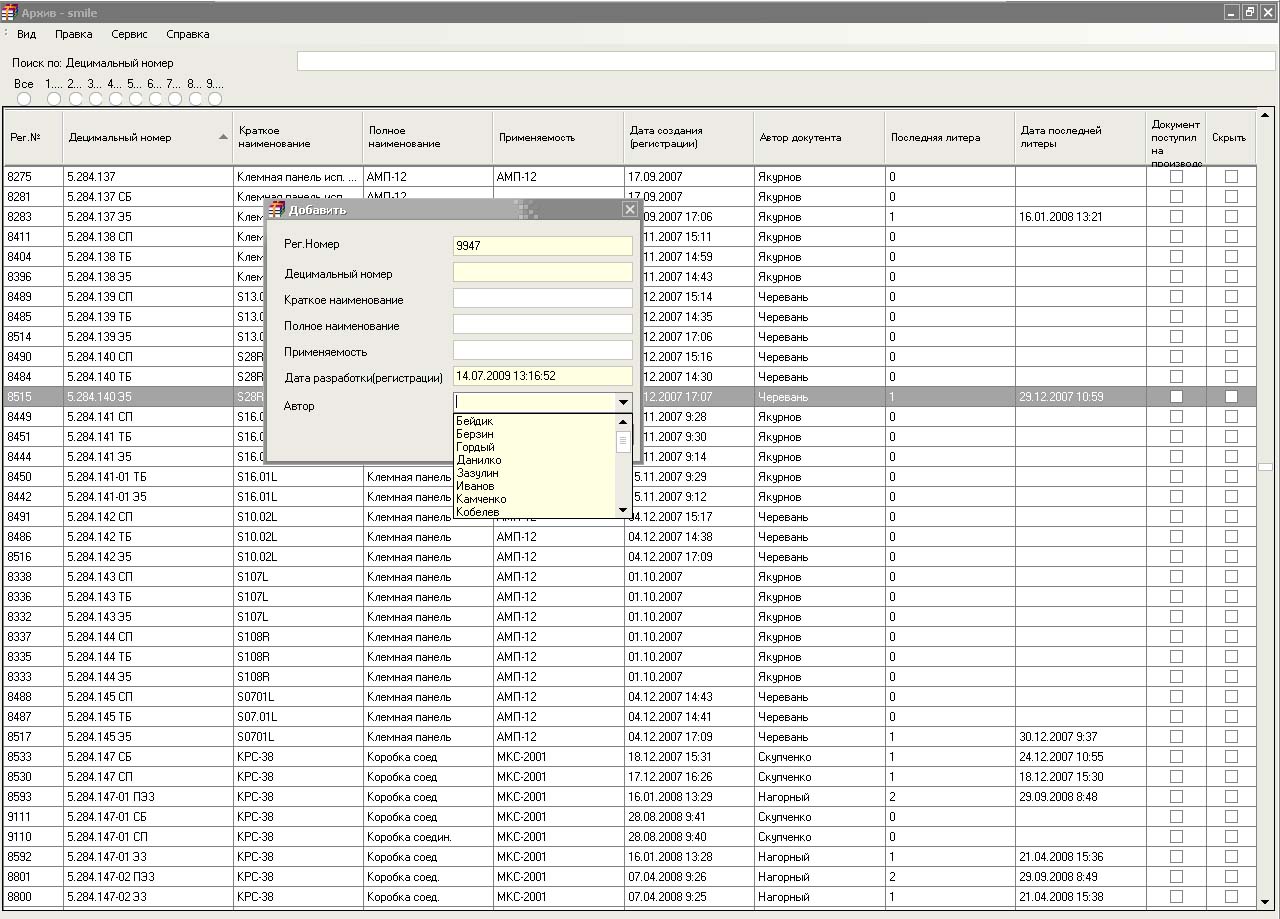Click the author list's scroll-up arrow
1280x919 pixels.
[623, 422]
